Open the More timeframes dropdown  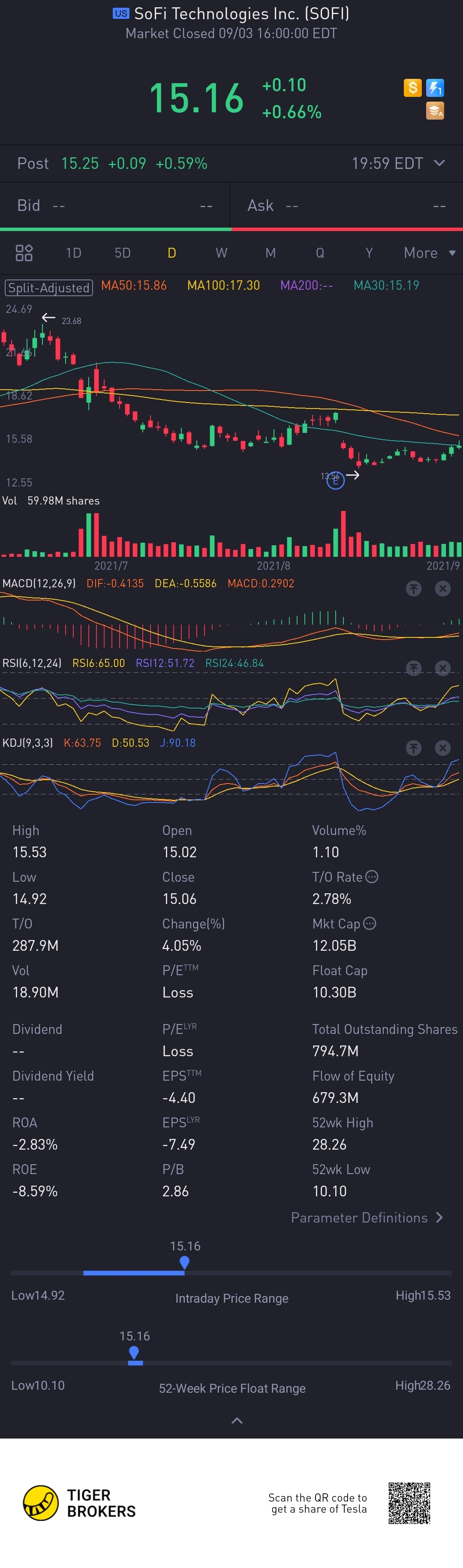[x=430, y=252]
